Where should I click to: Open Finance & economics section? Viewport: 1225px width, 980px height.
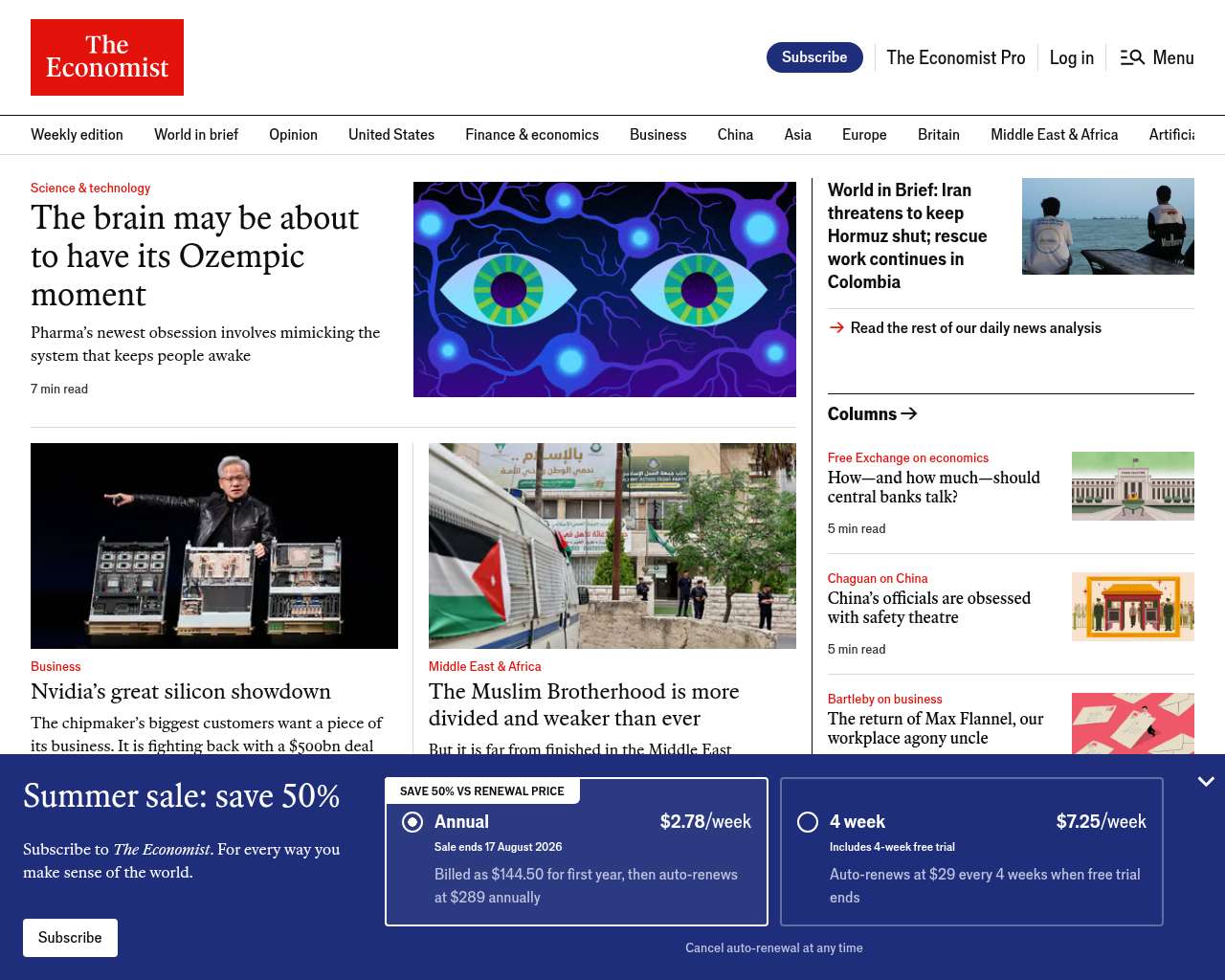click(x=532, y=135)
